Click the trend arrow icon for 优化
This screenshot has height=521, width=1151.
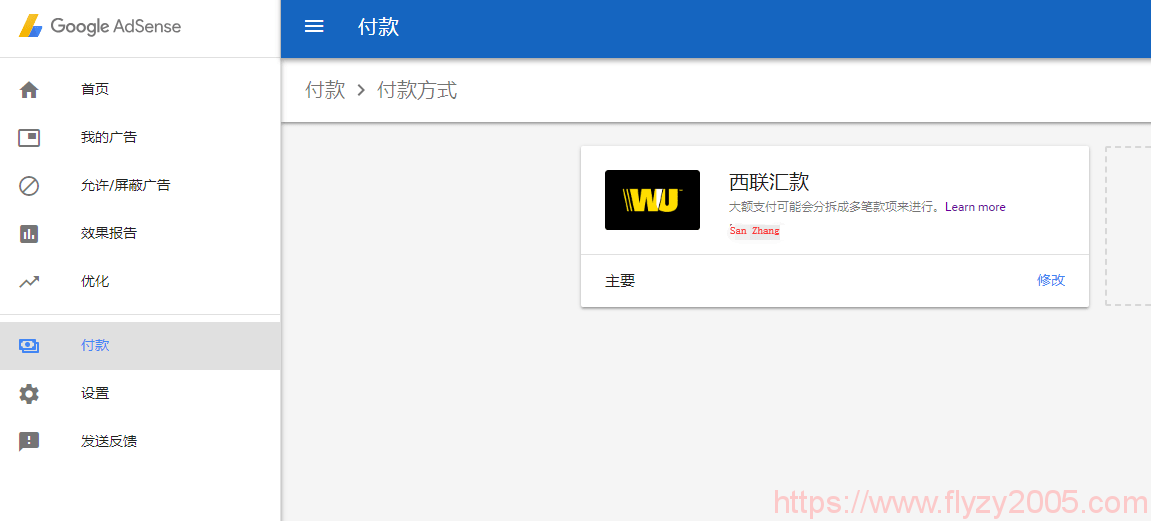(29, 282)
